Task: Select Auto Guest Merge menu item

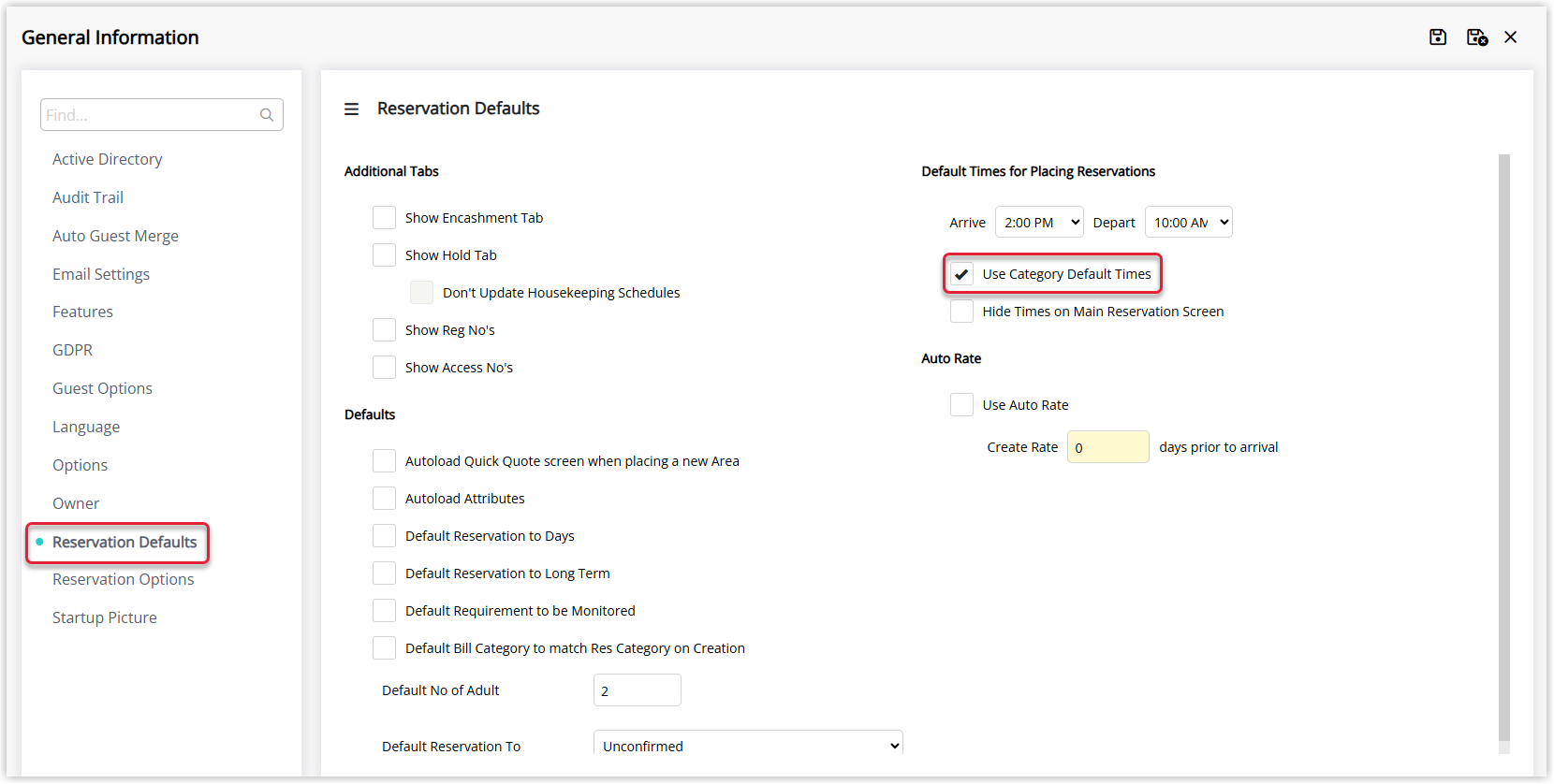Action: click(x=115, y=236)
